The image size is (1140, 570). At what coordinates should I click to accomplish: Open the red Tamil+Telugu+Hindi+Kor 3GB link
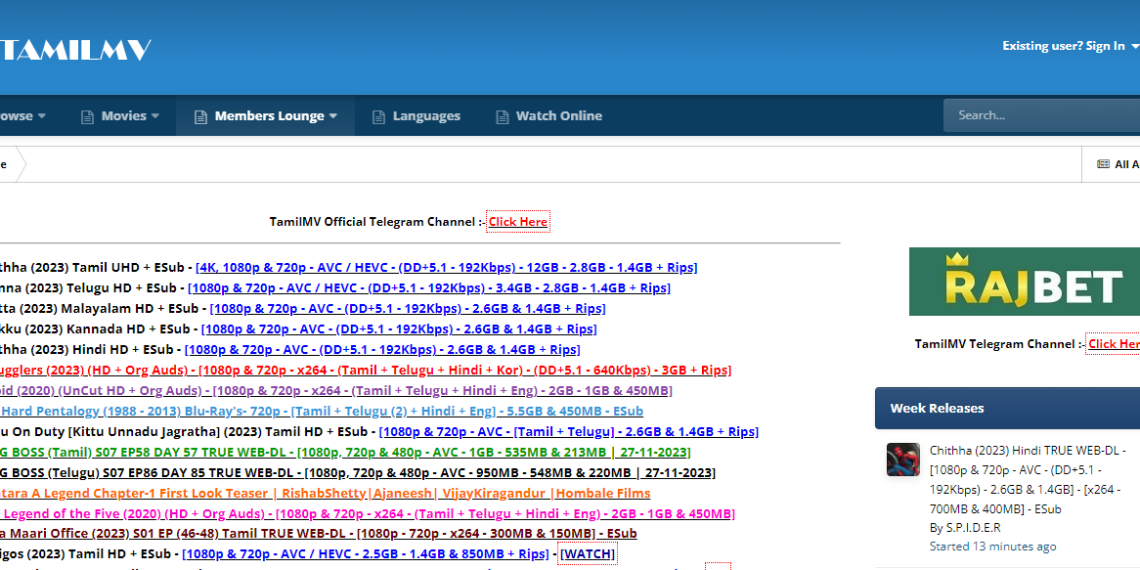pos(365,370)
